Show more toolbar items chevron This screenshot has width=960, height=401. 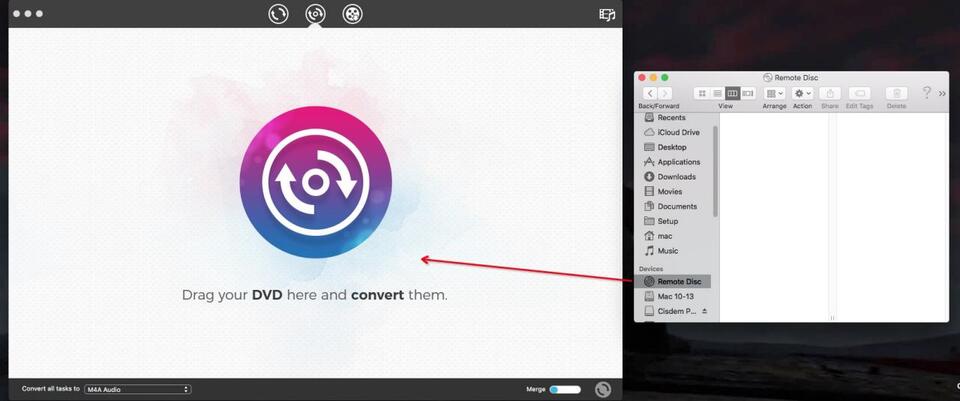point(942,93)
